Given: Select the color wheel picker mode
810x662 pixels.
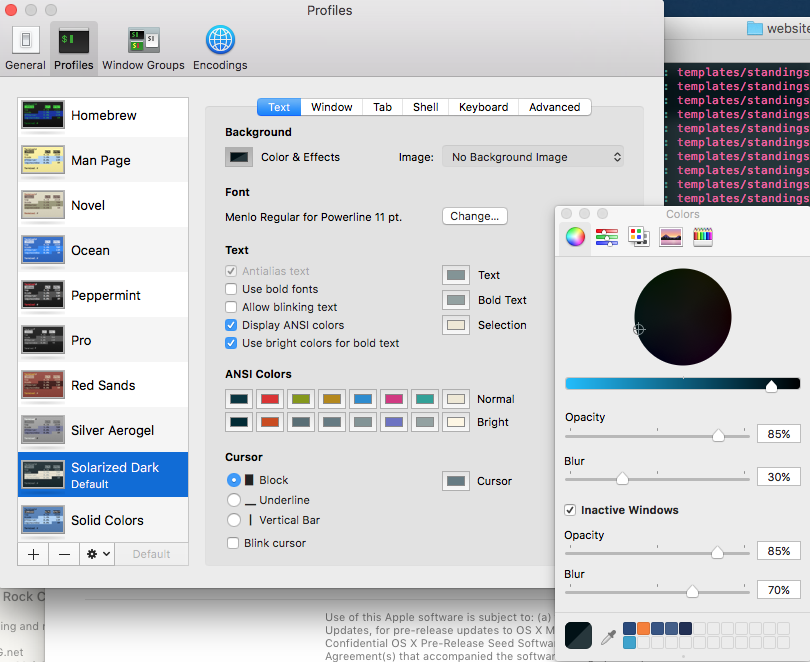Looking at the screenshot, I should point(575,237).
